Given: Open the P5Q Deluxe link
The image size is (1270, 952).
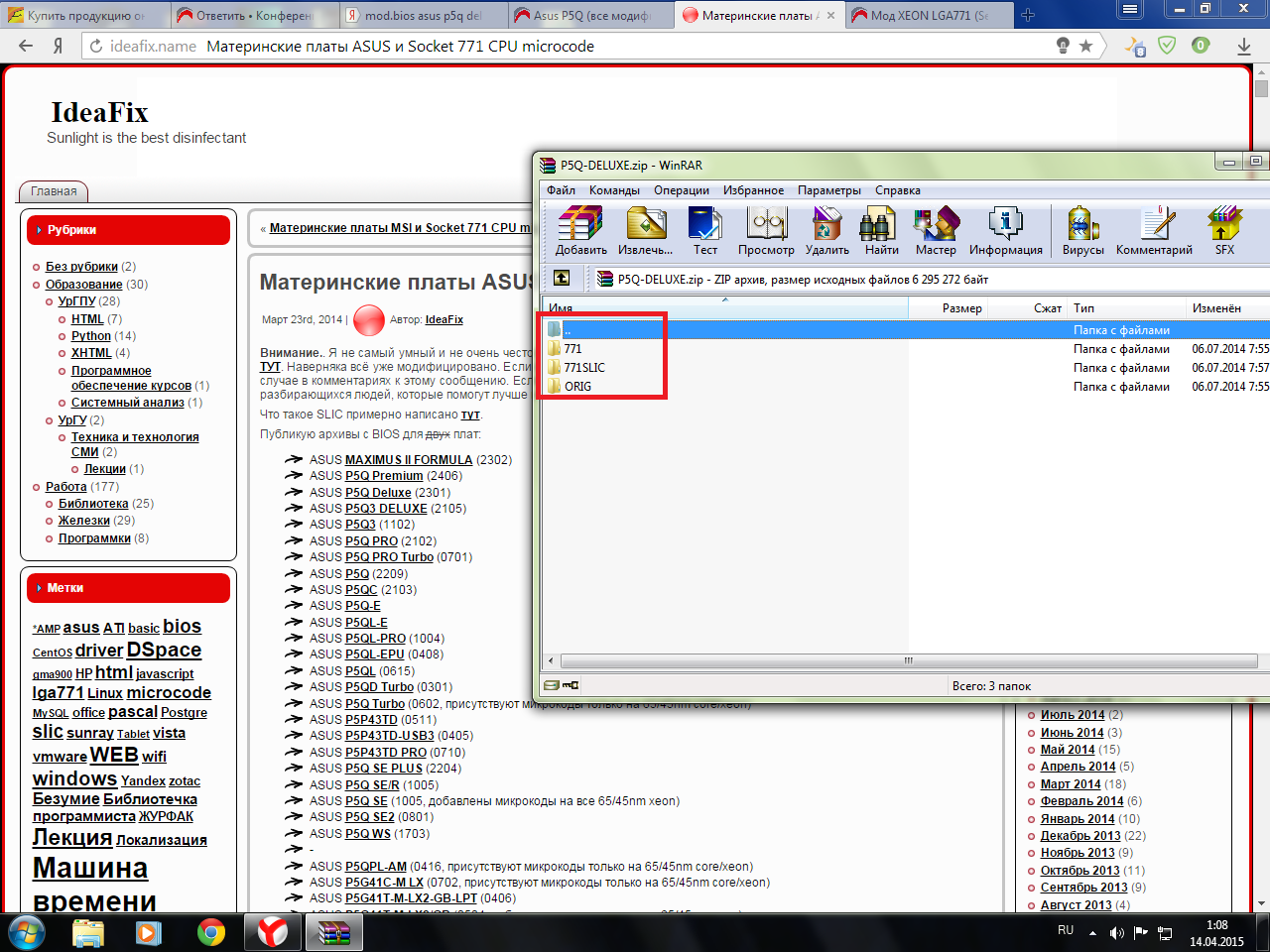Looking at the screenshot, I should click(378, 493).
